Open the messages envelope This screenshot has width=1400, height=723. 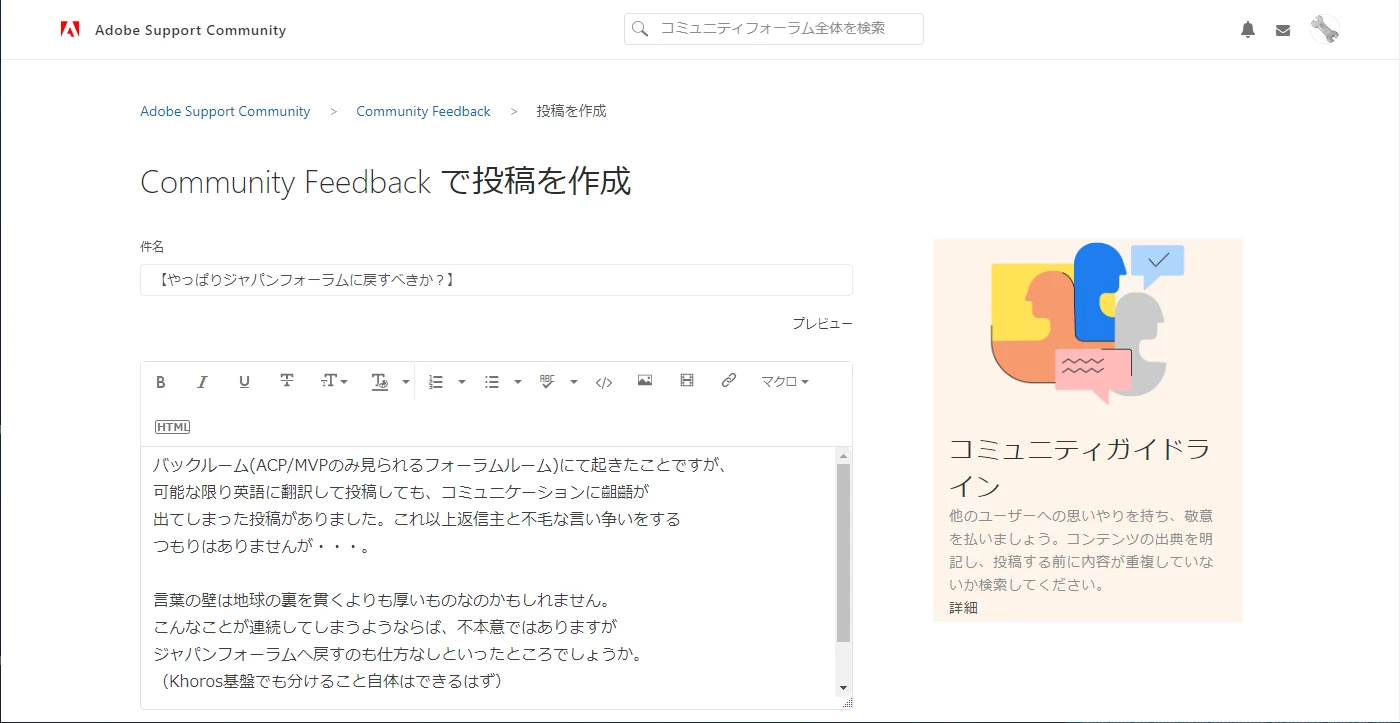point(1283,31)
